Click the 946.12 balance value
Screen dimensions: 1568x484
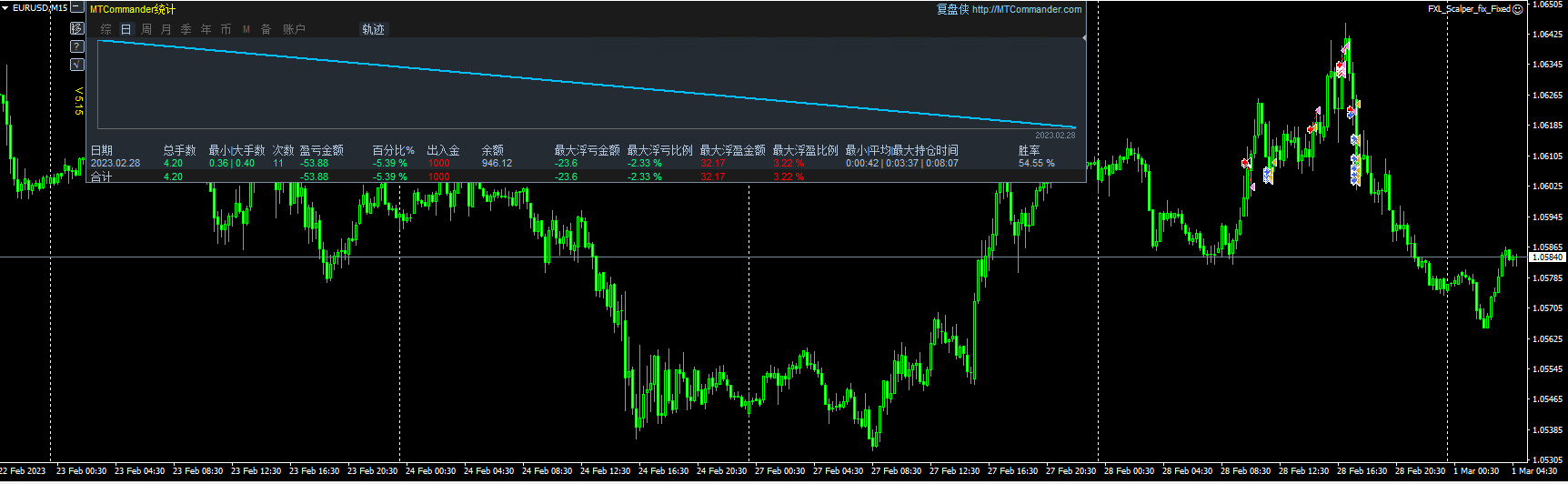click(497, 164)
